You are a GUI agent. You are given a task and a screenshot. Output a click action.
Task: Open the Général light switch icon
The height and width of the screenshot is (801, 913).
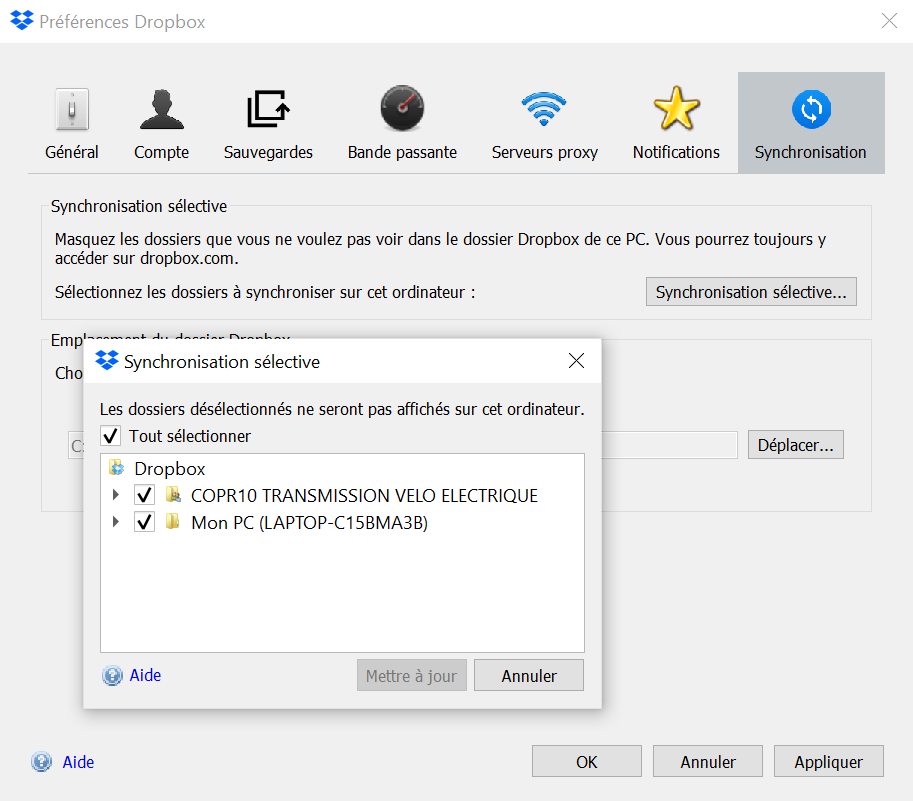click(72, 109)
